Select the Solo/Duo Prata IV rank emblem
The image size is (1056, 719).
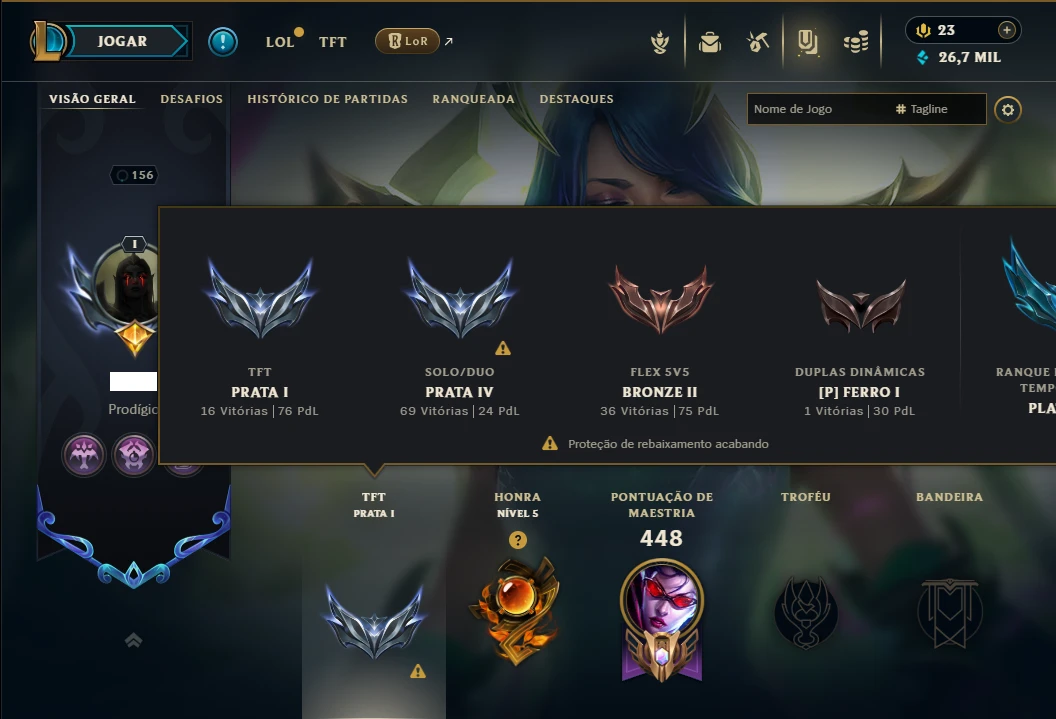[x=459, y=300]
